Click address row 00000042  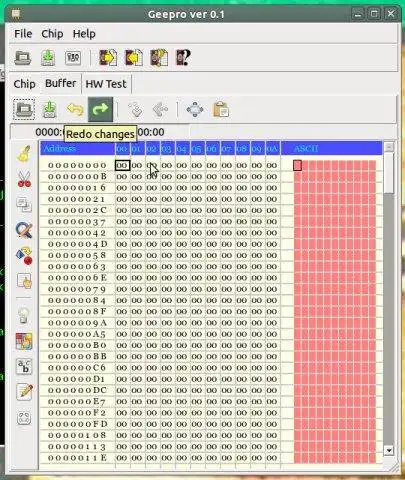[x=77, y=233]
